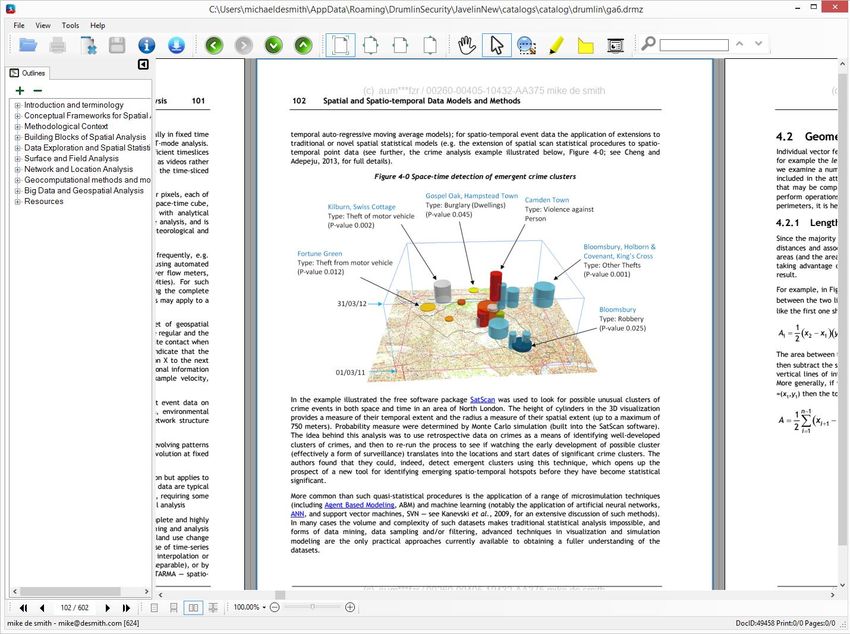850x634 pixels.
Task: Collapse the outlines side panel
Action: pos(143,64)
